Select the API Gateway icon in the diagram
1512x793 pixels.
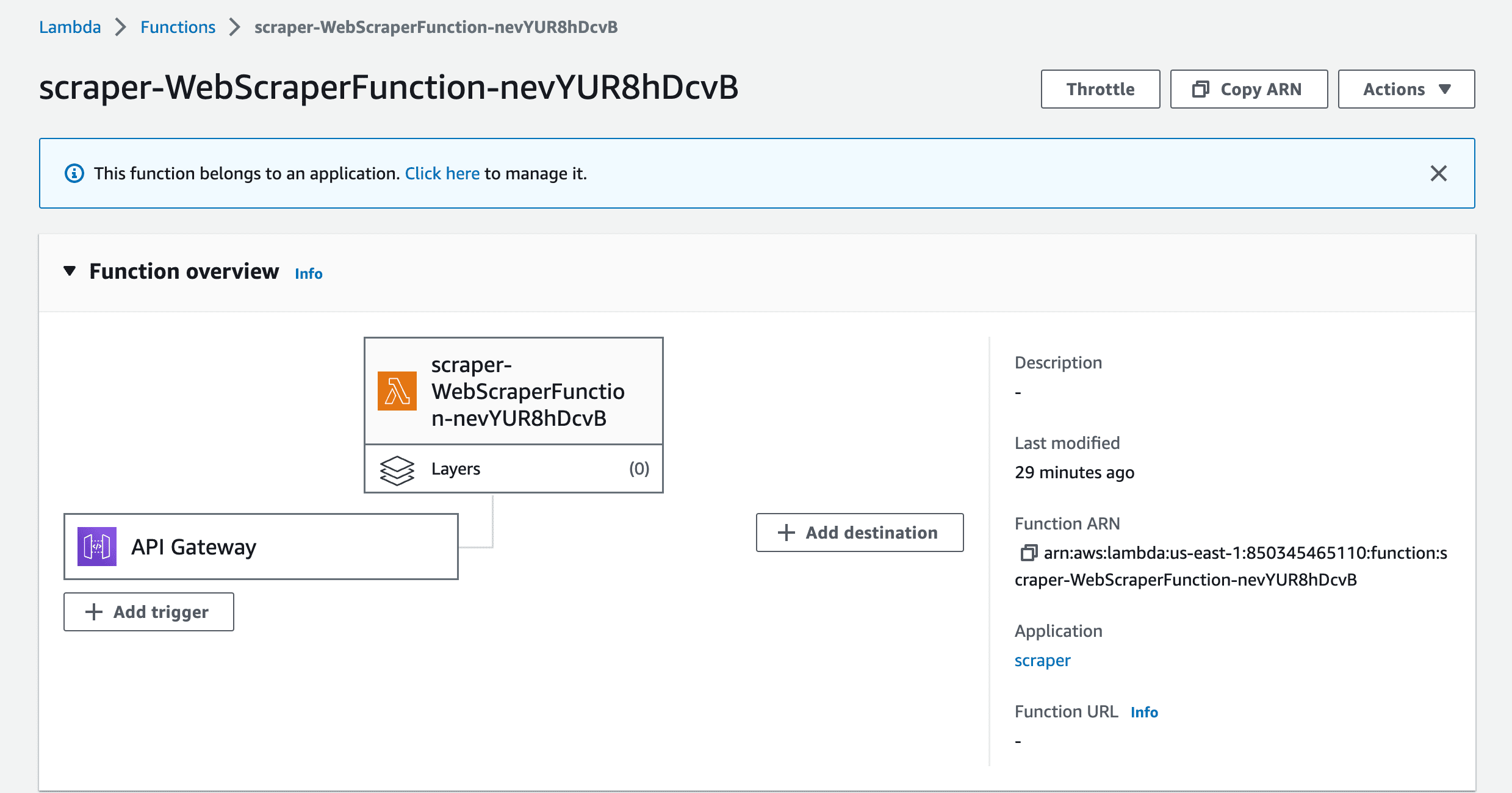pyautogui.click(x=96, y=546)
